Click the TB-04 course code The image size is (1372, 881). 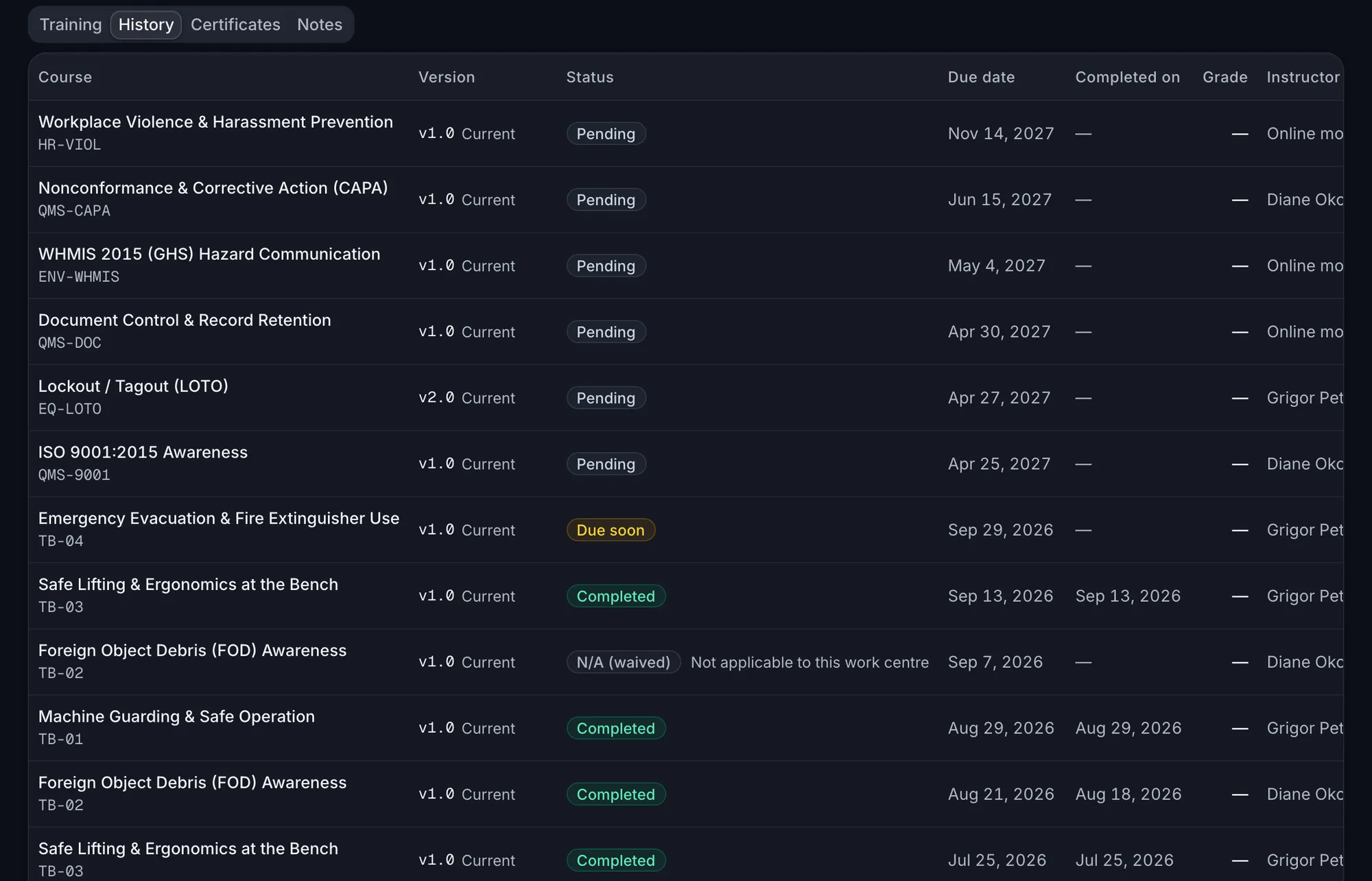(x=61, y=541)
